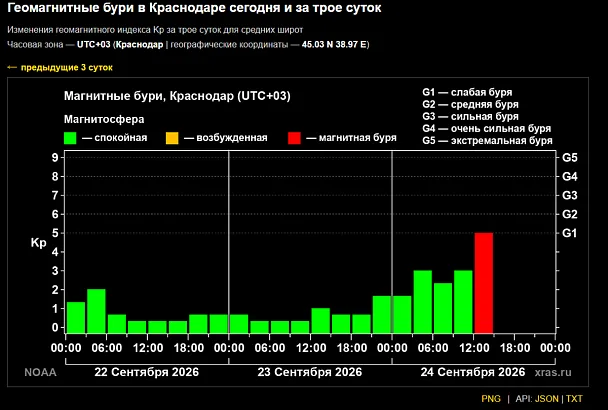Viewport: 608px width, 410px height.
Task: Click the «Kp» y-axis label
Action: (x=38, y=243)
